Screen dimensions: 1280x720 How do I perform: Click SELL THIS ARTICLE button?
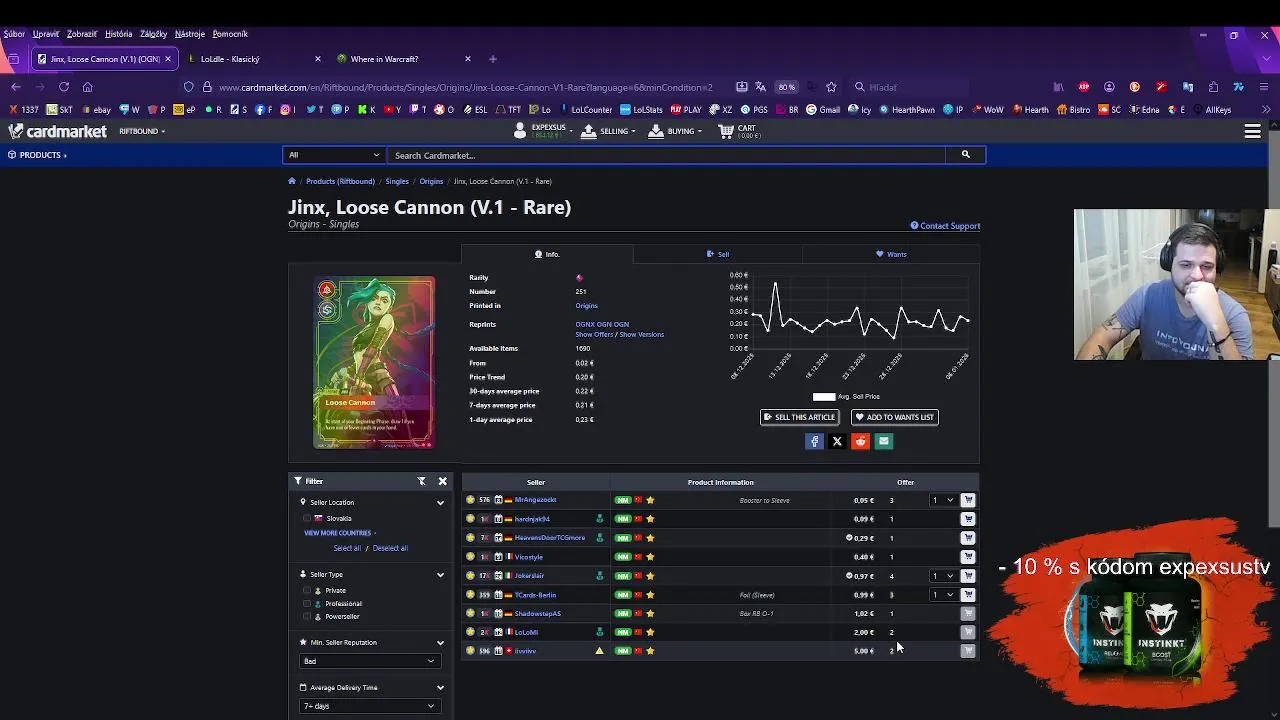tap(799, 417)
